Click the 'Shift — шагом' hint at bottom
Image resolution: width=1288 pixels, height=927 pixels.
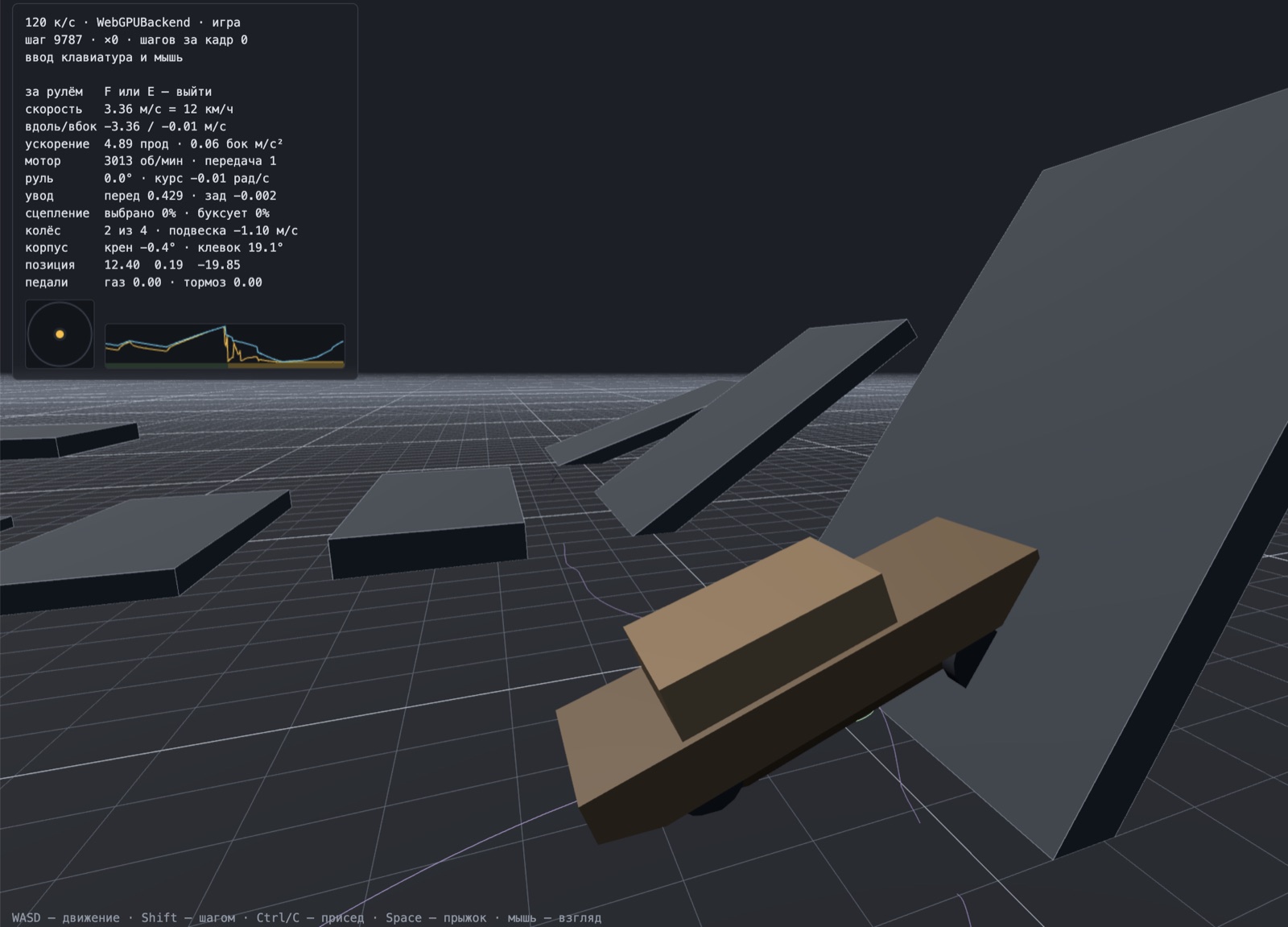click(x=188, y=918)
